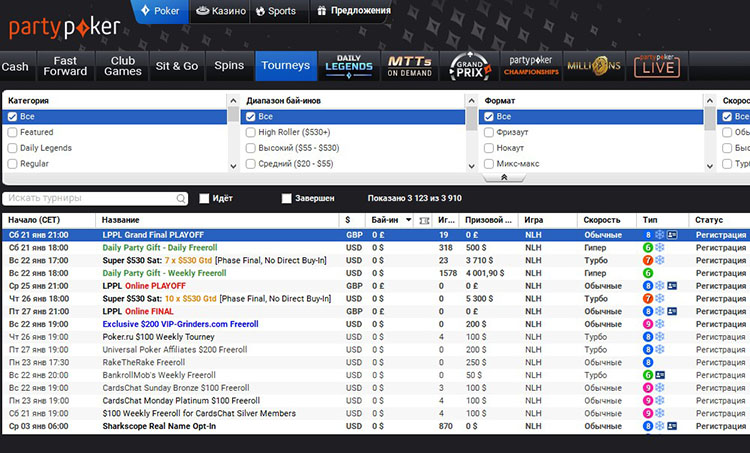Toggle the Завершен checkbox
Image resolution: width=750 pixels, height=453 pixels.
(287, 198)
